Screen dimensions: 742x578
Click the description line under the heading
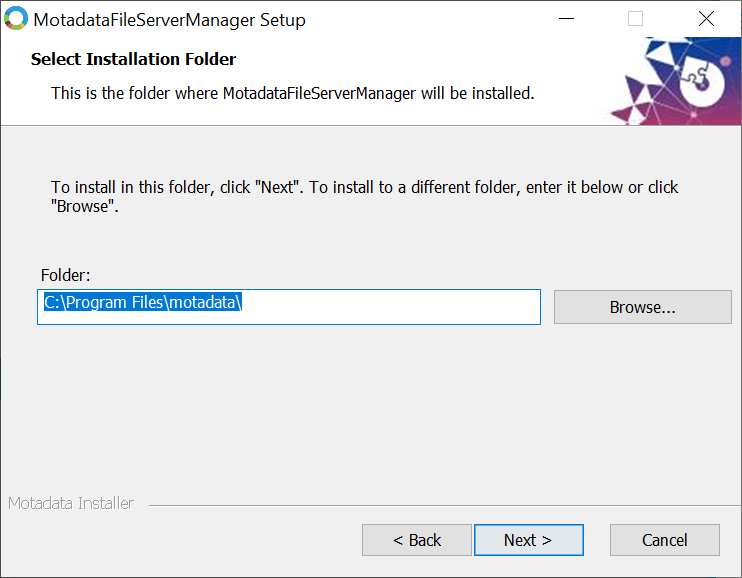point(292,93)
